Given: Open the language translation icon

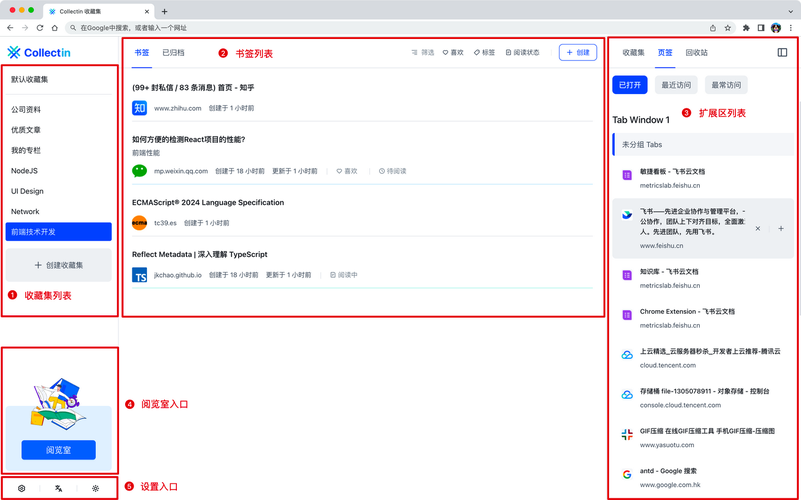Looking at the screenshot, I should tap(59, 488).
